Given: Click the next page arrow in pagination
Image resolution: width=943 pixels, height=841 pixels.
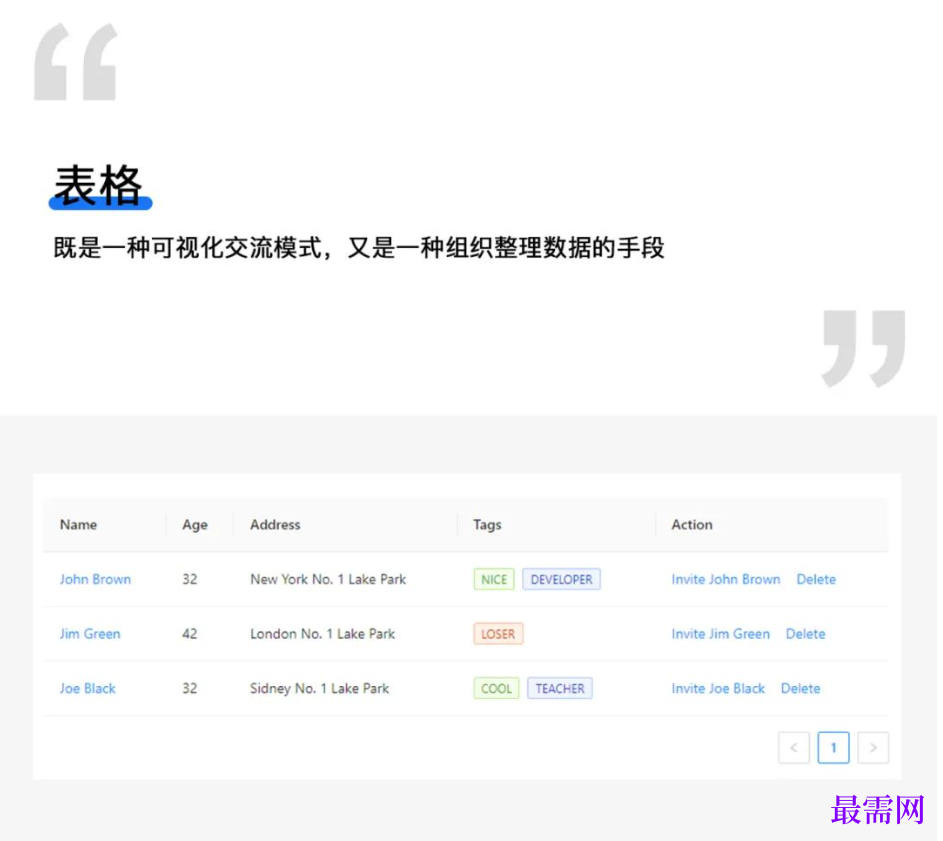Looking at the screenshot, I should click(873, 748).
